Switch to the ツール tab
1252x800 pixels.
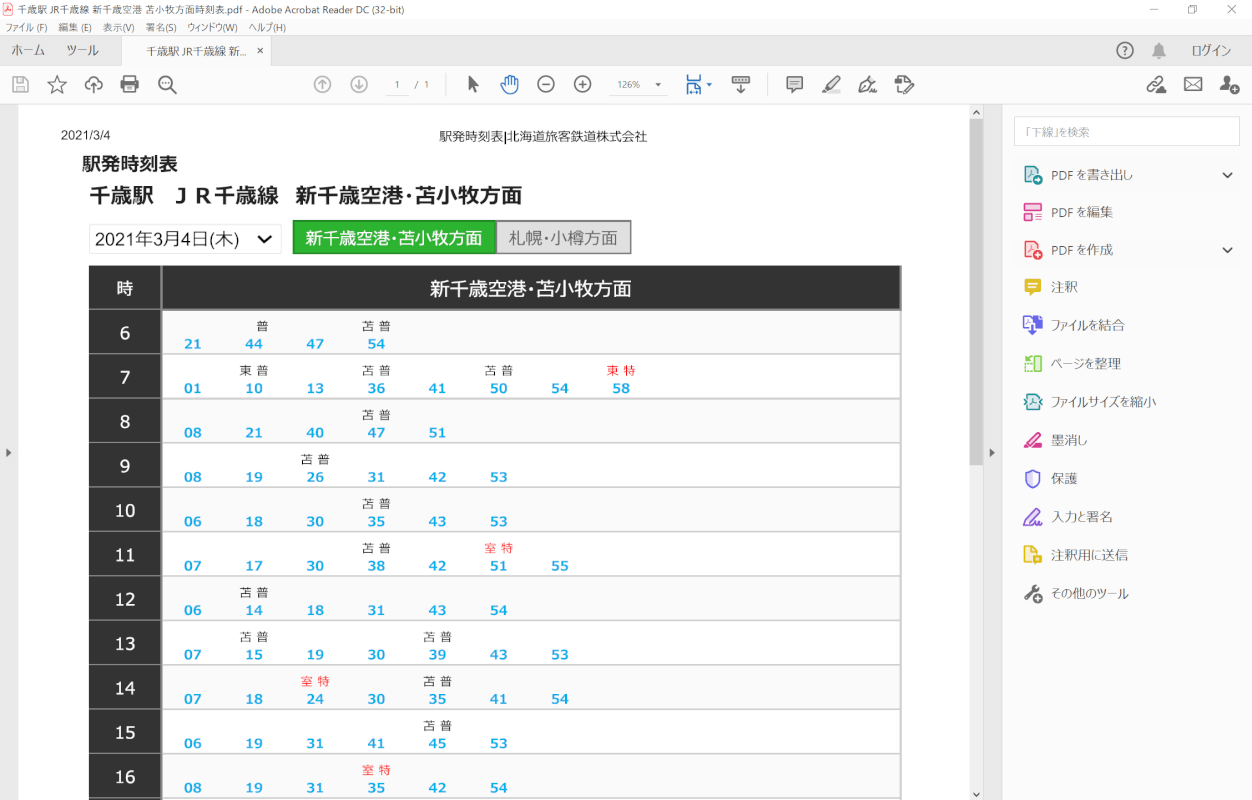(x=82, y=50)
